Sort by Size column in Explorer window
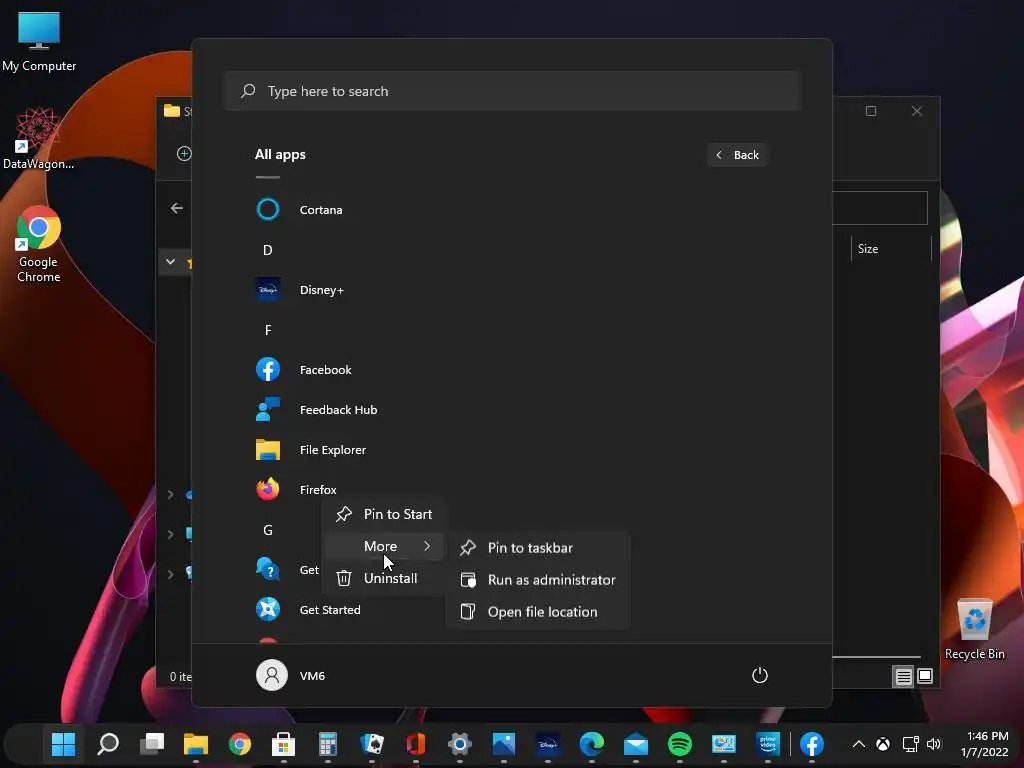The height and width of the screenshot is (768, 1024). click(x=868, y=249)
